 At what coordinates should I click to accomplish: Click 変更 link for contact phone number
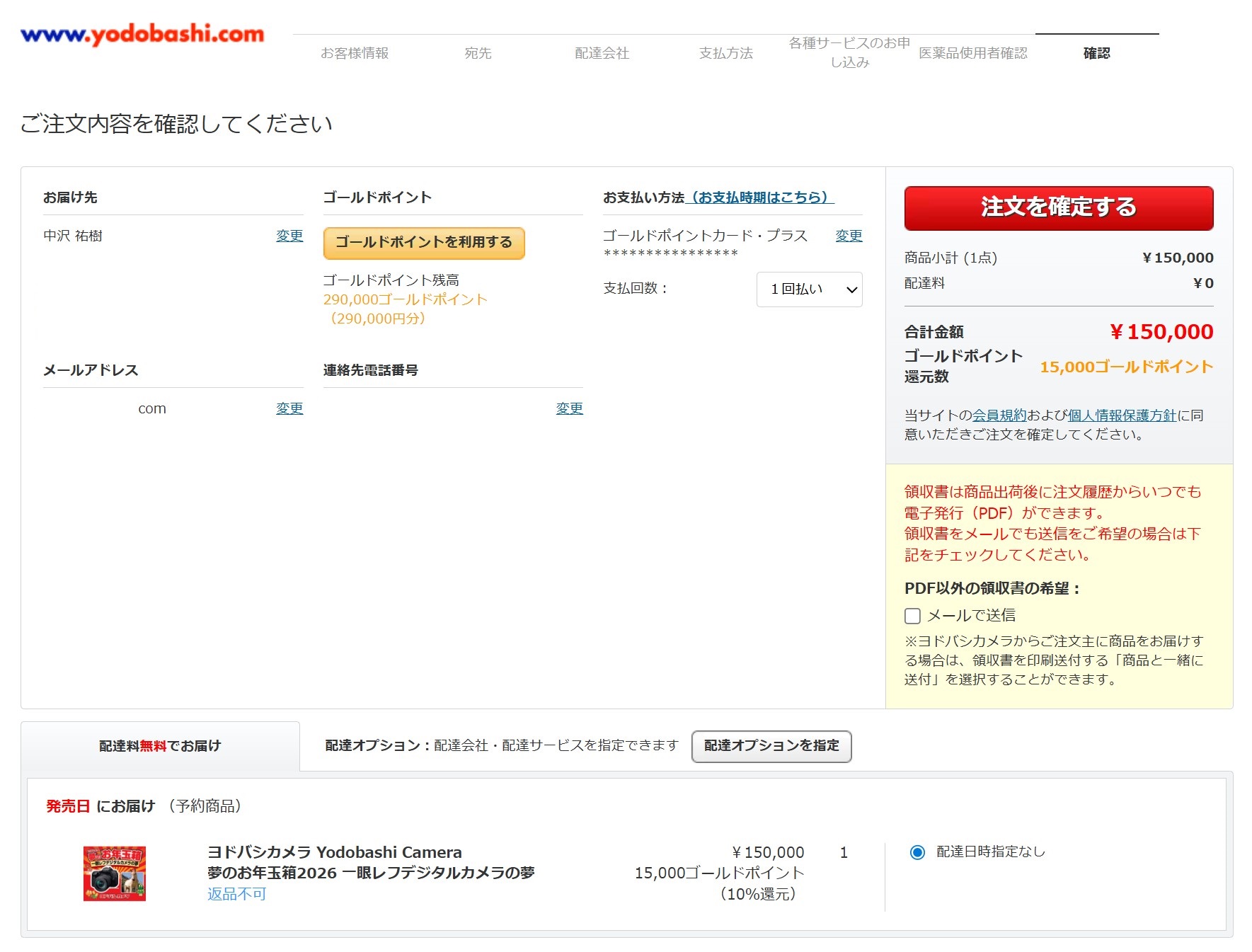tap(569, 408)
